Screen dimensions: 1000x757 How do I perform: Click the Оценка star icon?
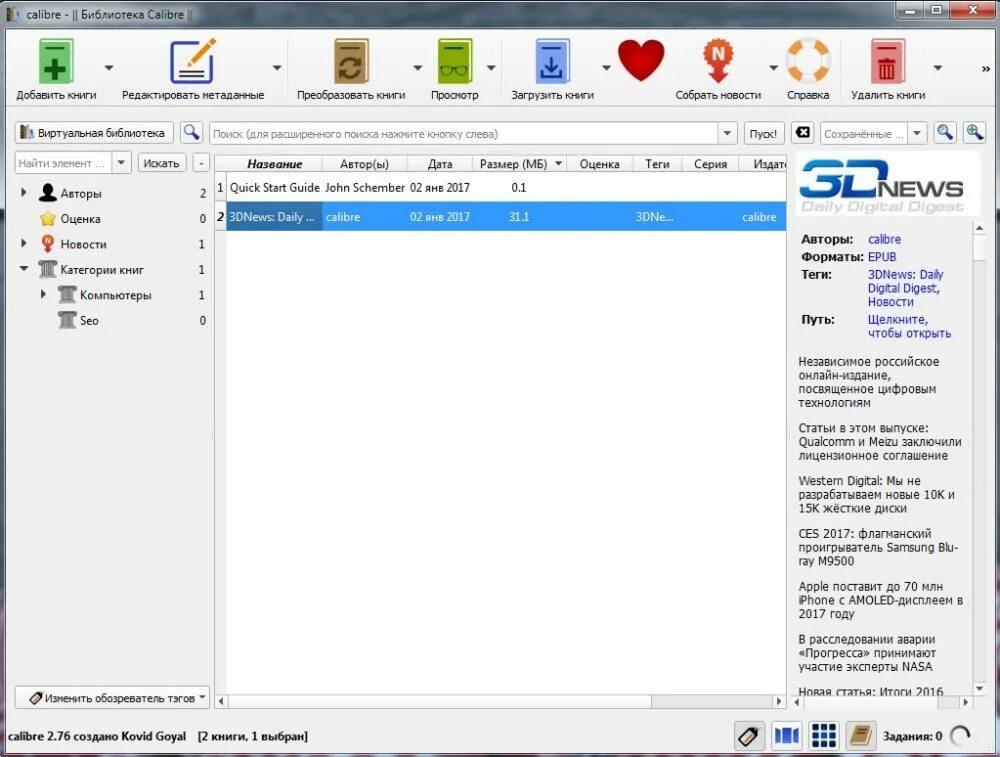(47, 219)
